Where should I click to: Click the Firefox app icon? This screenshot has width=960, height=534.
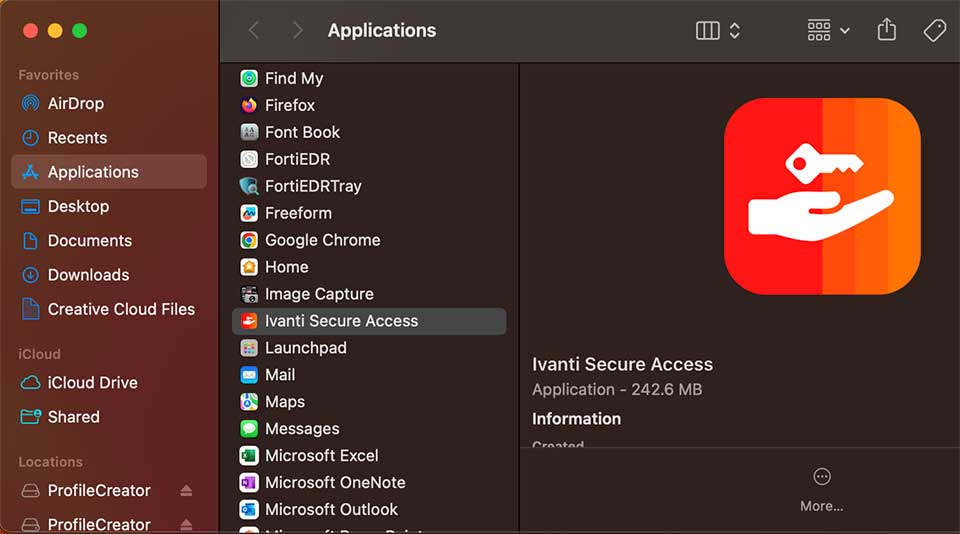pos(249,105)
